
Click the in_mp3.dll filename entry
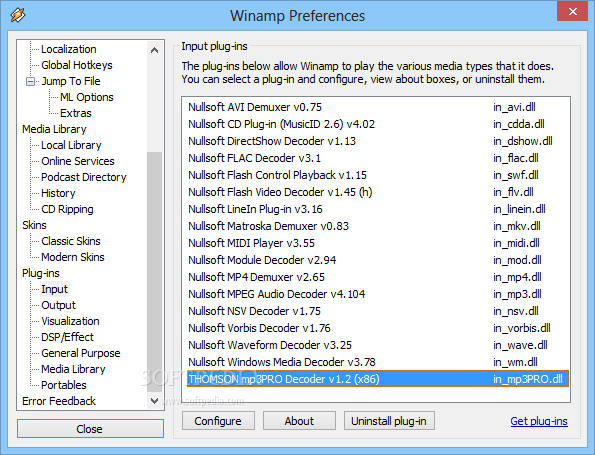pyautogui.click(x=517, y=294)
